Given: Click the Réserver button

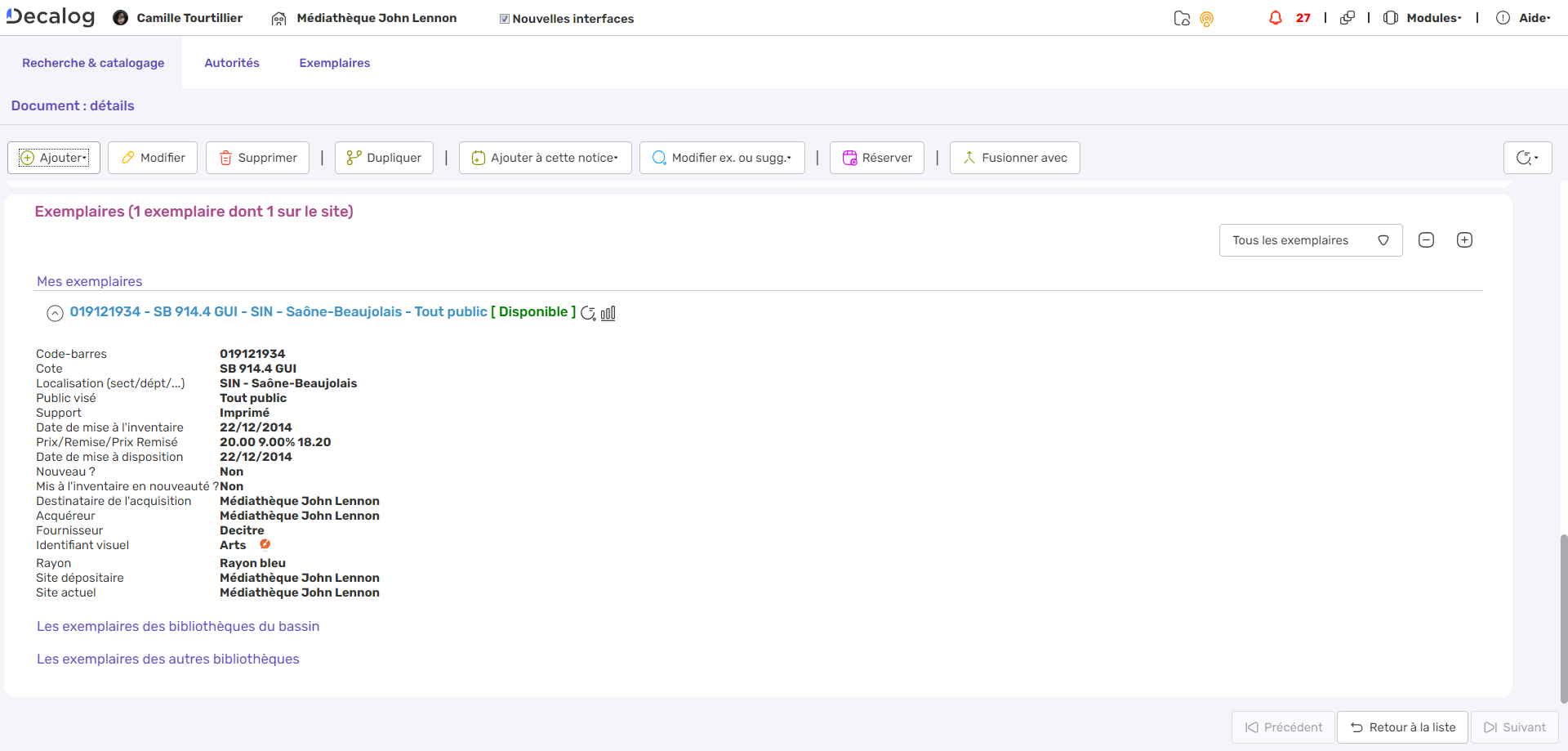Looking at the screenshot, I should [x=877, y=158].
